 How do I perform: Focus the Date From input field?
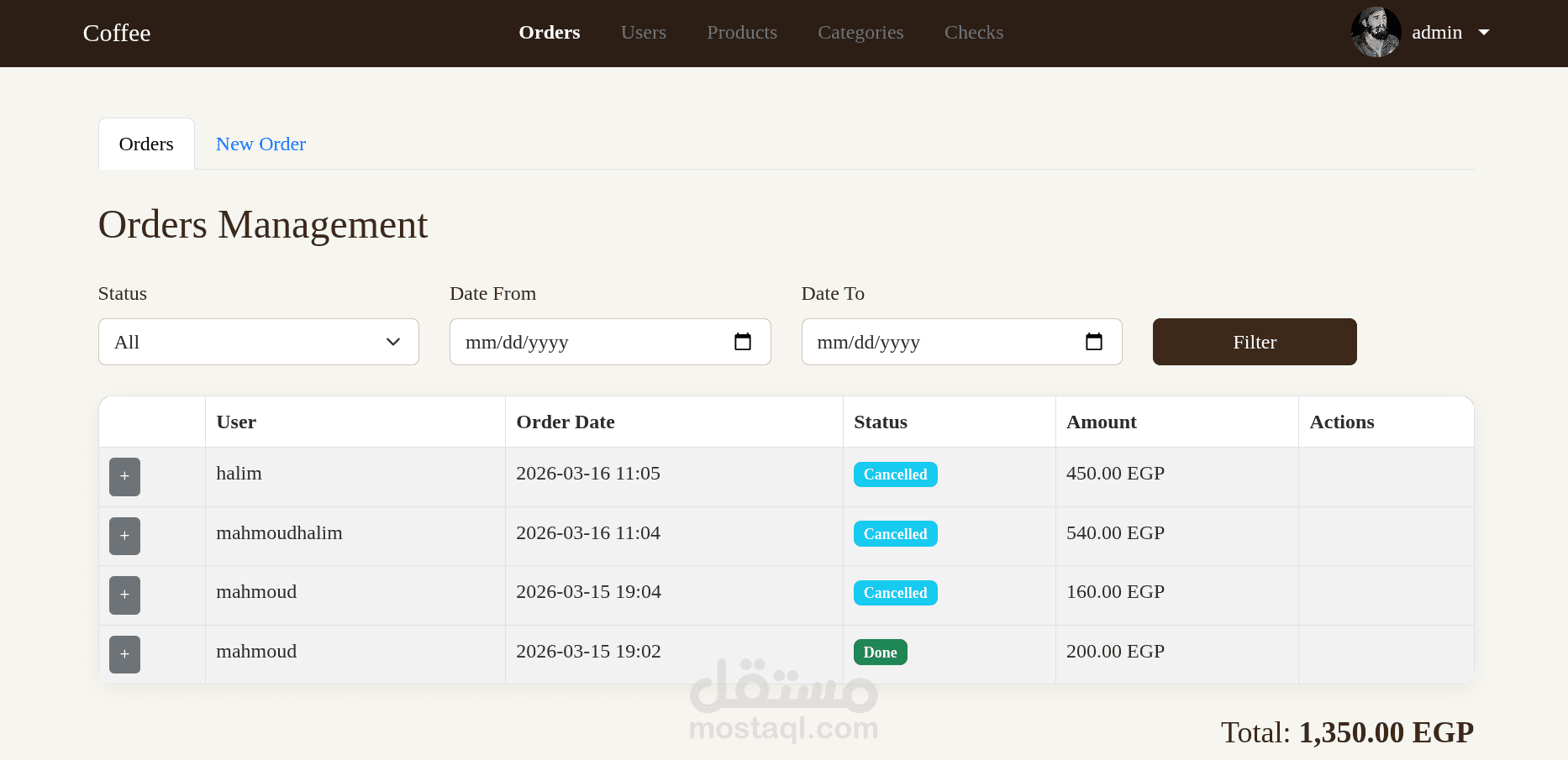click(x=610, y=342)
